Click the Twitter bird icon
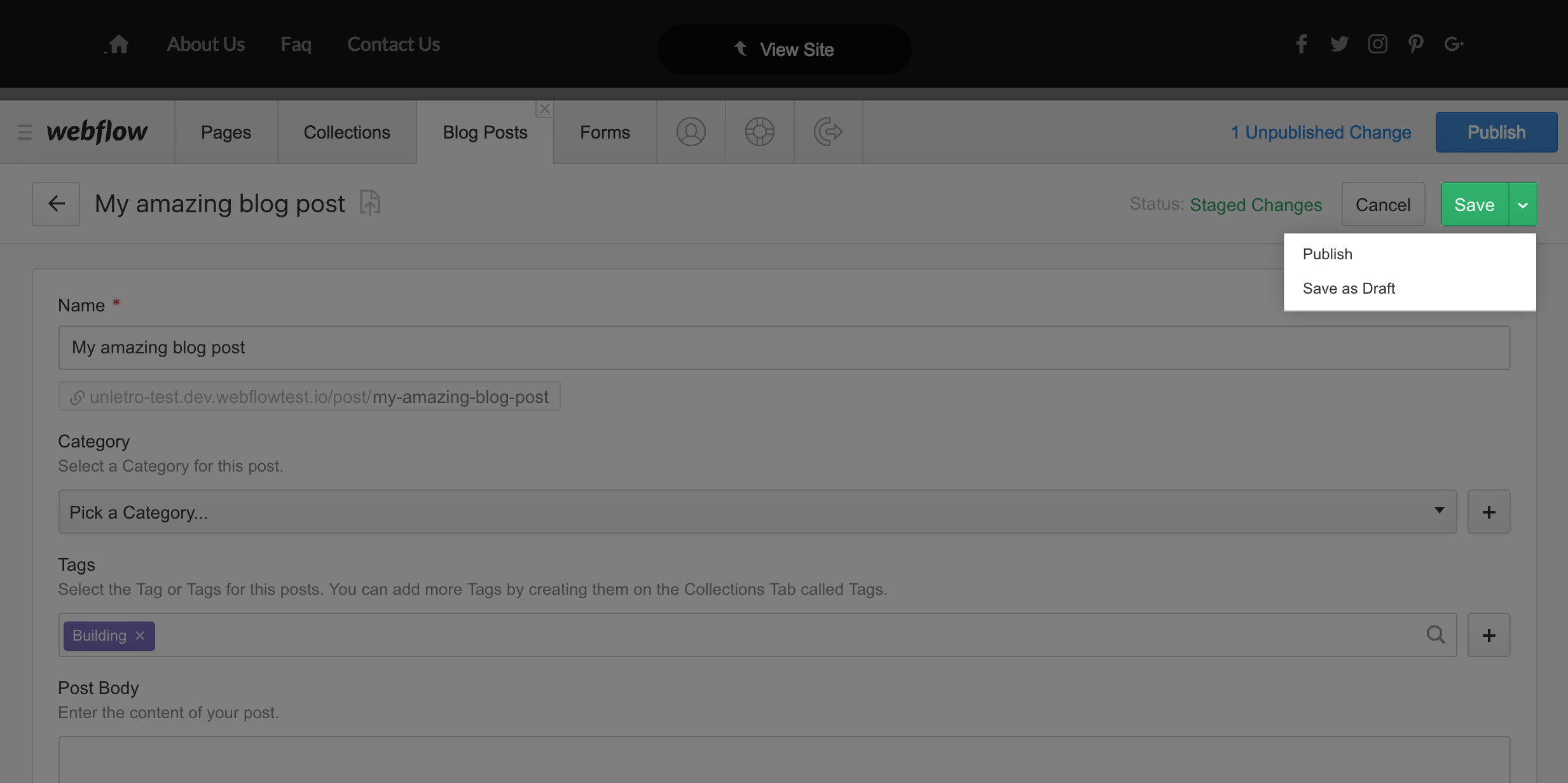The width and height of the screenshot is (1568, 783). tap(1339, 44)
